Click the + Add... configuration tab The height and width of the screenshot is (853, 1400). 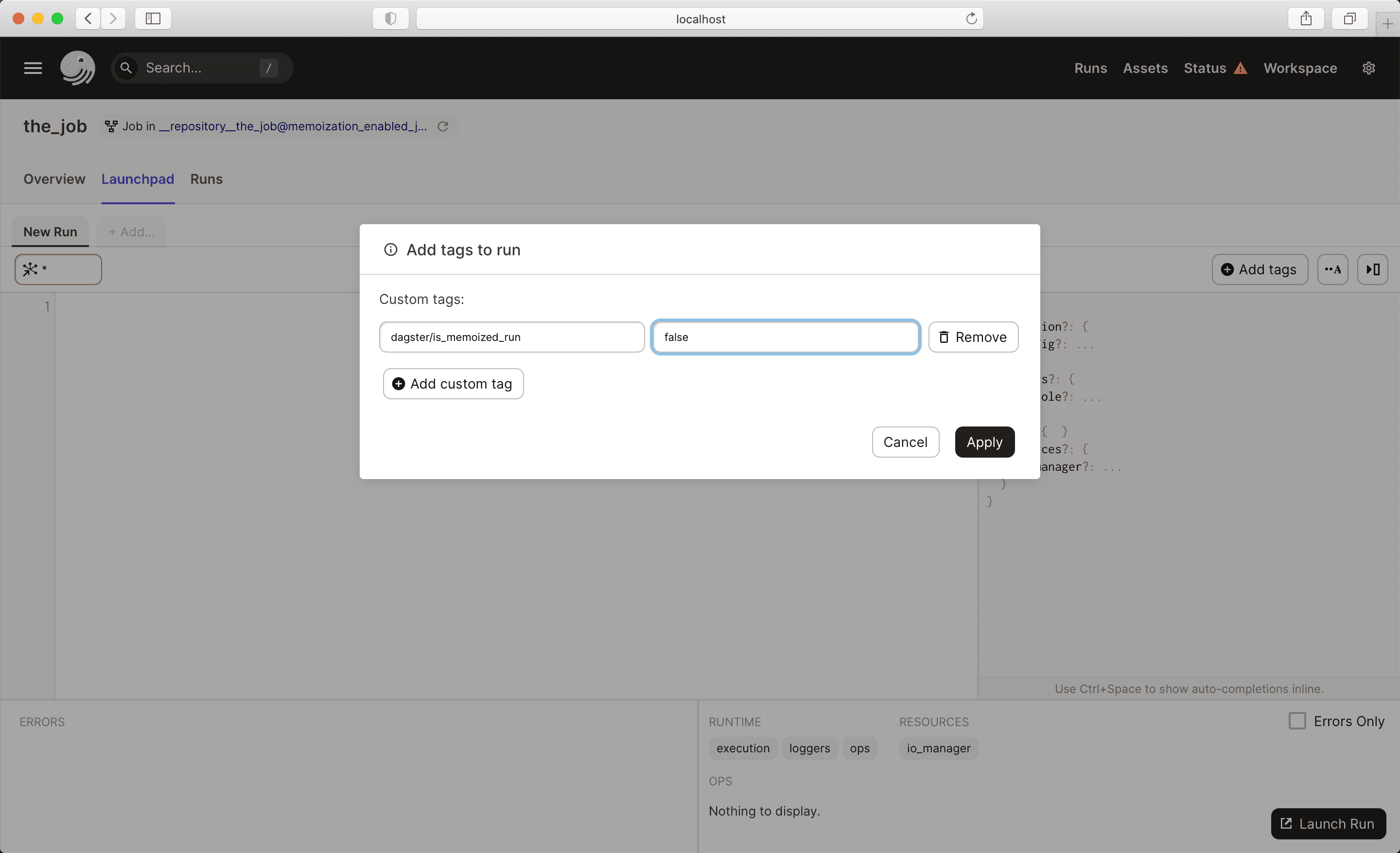[x=132, y=232]
